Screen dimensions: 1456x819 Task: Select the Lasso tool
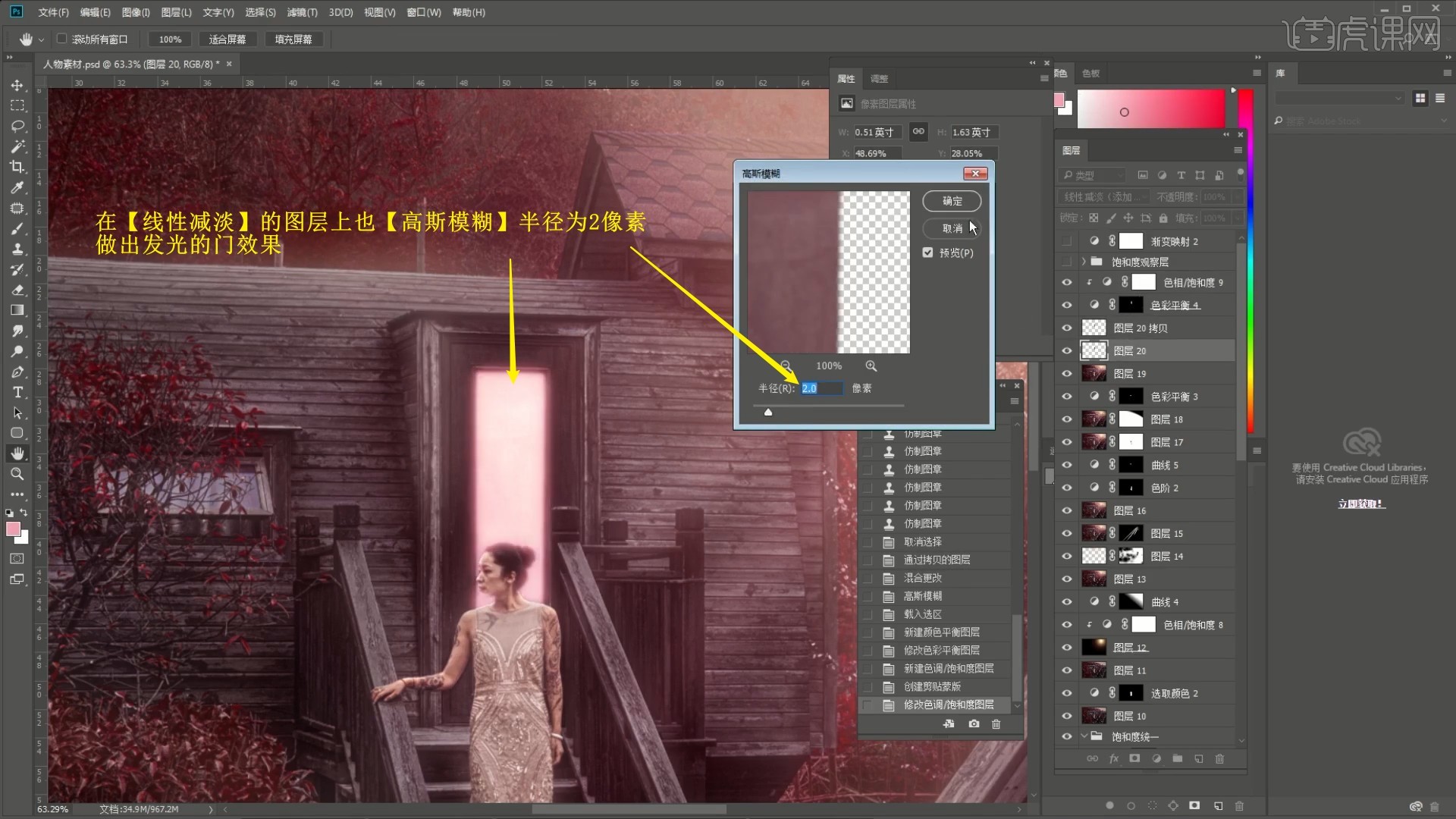[x=17, y=126]
